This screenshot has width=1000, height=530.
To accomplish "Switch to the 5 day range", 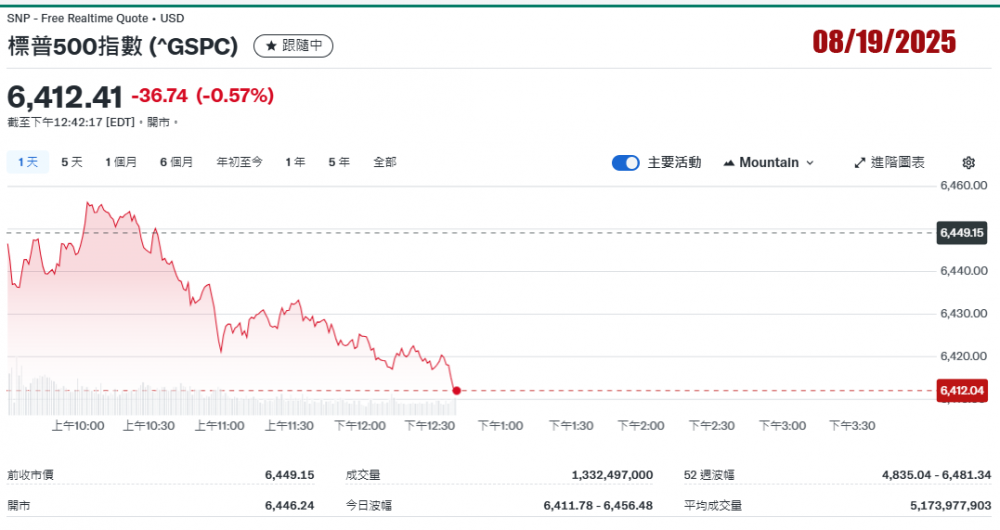I will point(72,162).
